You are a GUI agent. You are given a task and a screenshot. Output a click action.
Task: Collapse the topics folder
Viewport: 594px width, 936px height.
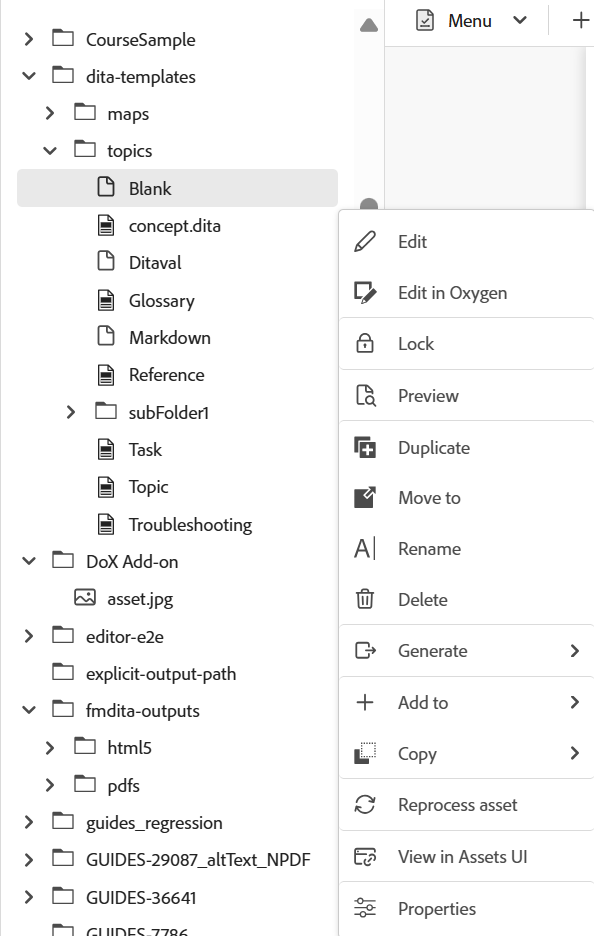(x=48, y=150)
